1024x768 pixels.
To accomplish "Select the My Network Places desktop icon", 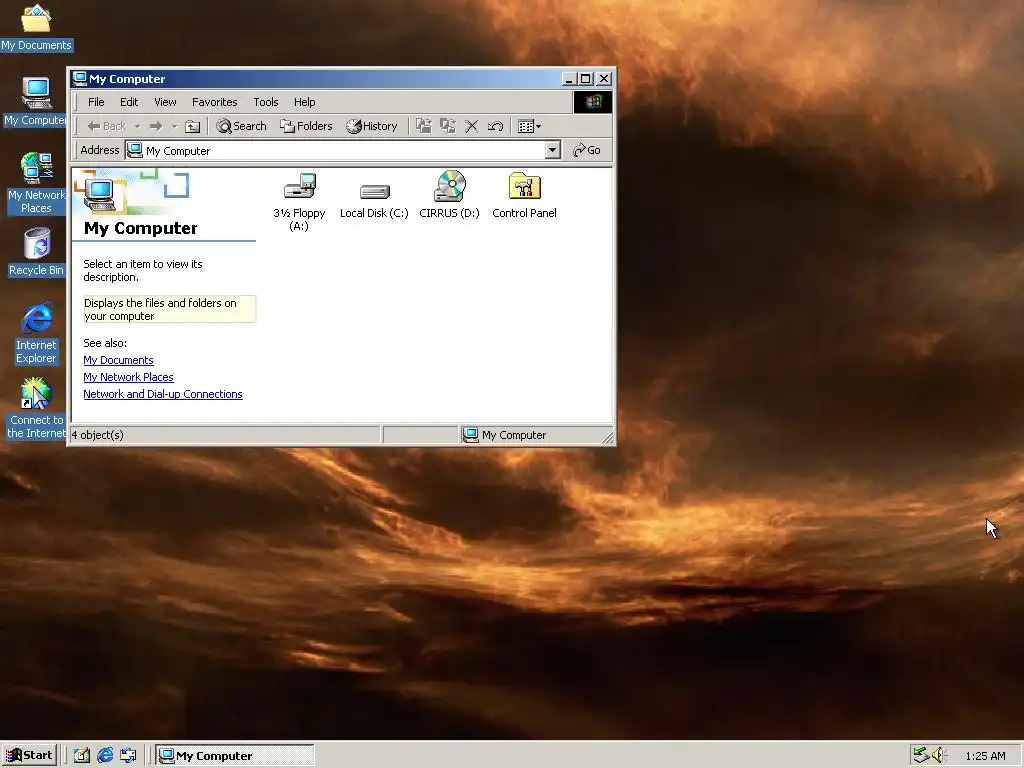I will [x=36, y=183].
